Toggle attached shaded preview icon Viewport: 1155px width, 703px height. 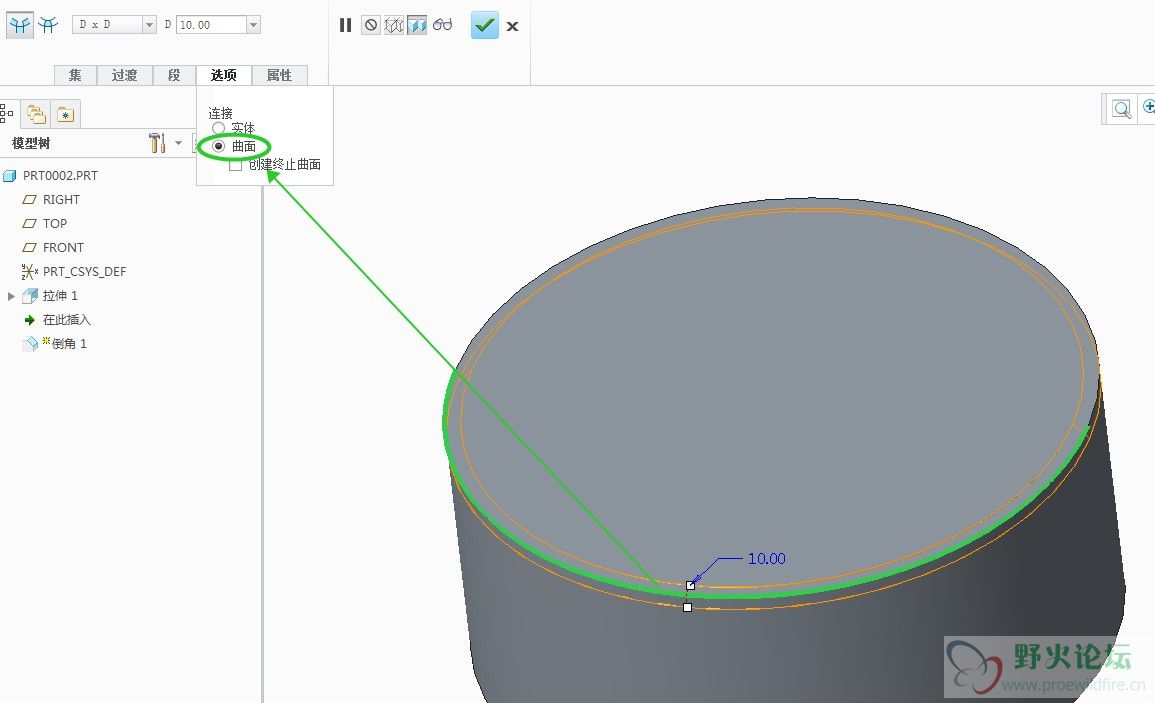[x=417, y=25]
